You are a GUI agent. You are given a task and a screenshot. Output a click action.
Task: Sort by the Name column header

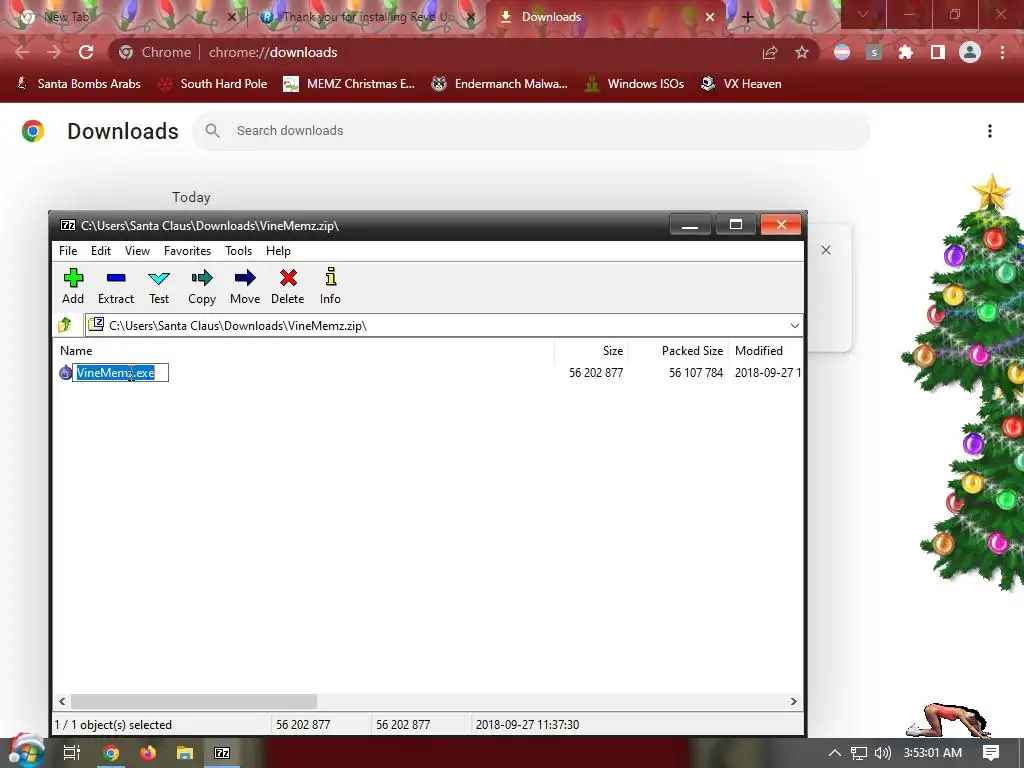click(x=304, y=351)
